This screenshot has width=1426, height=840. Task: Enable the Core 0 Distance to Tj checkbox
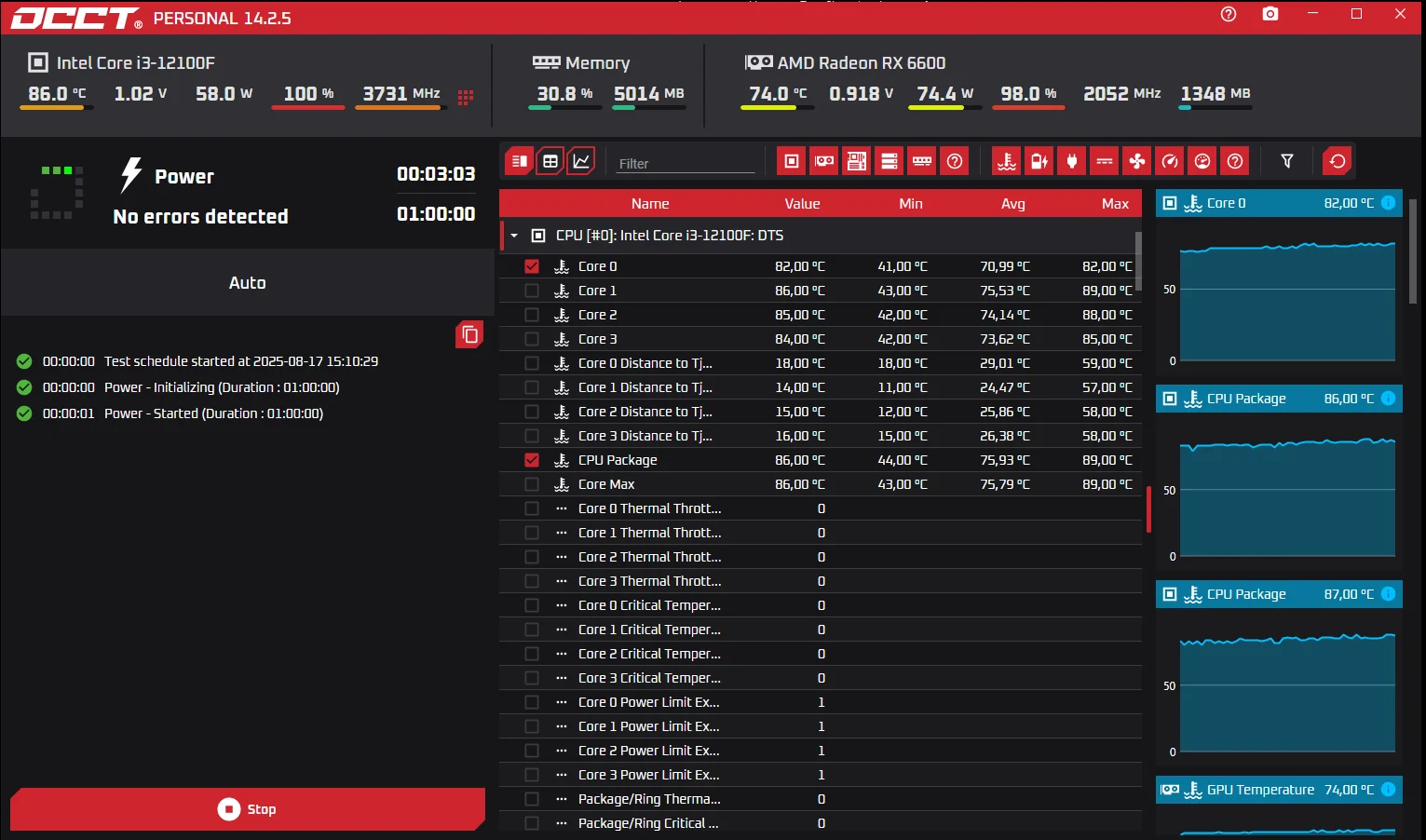pos(532,363)
